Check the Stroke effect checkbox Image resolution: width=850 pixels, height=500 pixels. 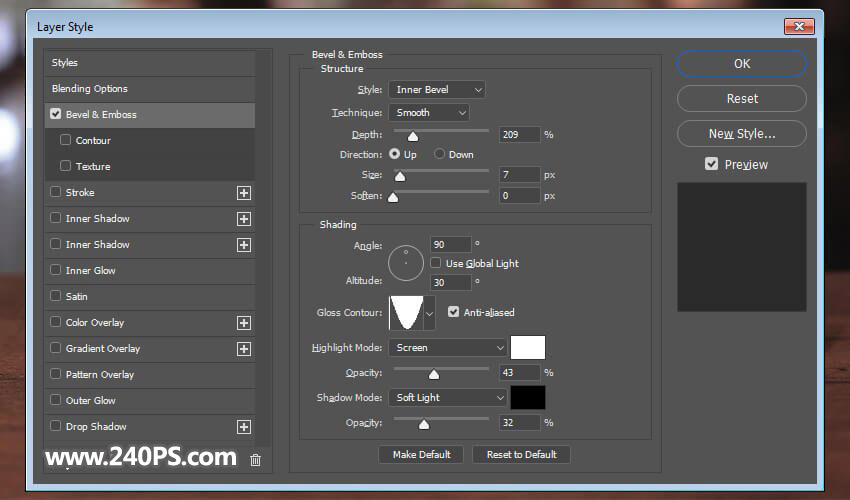55,191
